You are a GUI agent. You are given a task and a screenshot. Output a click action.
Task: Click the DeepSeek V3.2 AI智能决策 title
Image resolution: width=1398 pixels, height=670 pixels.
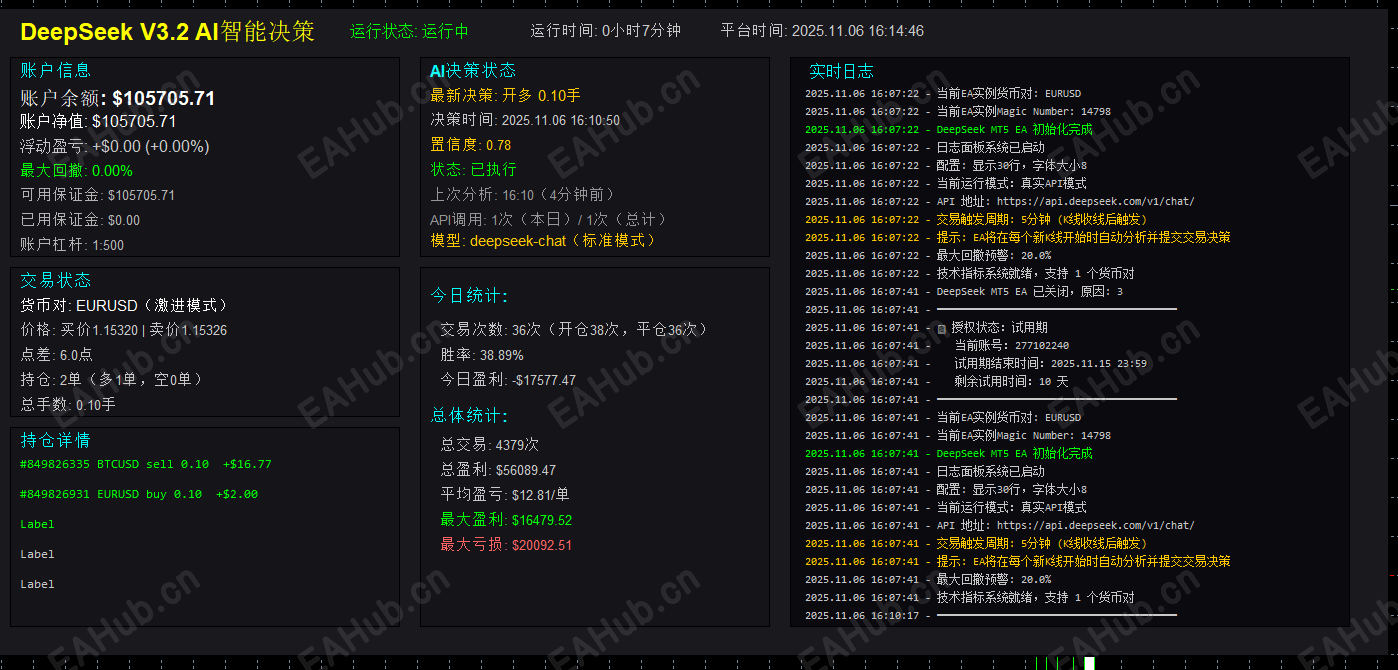(168, 31)
